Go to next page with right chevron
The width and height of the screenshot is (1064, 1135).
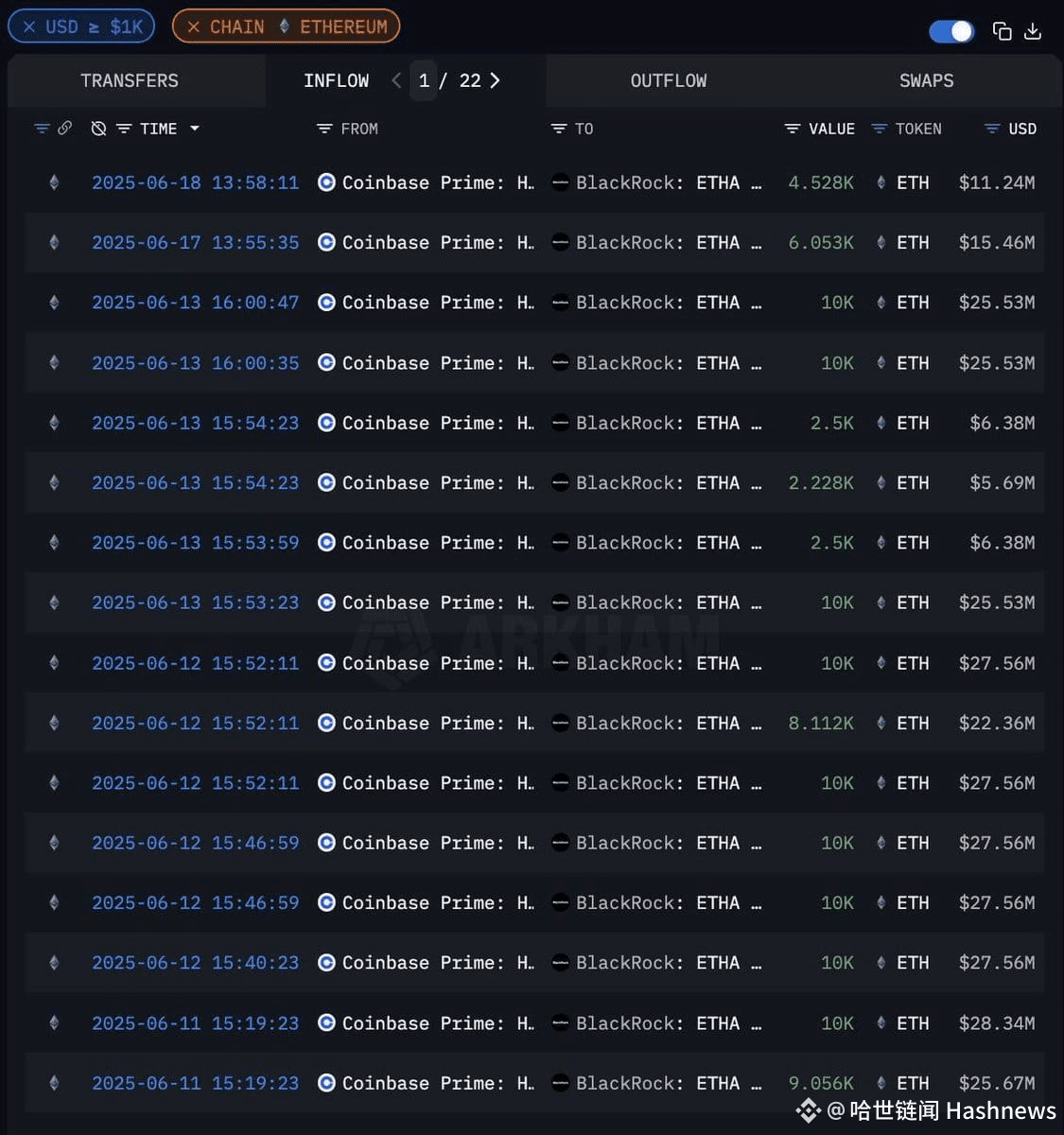pos(495,80)
